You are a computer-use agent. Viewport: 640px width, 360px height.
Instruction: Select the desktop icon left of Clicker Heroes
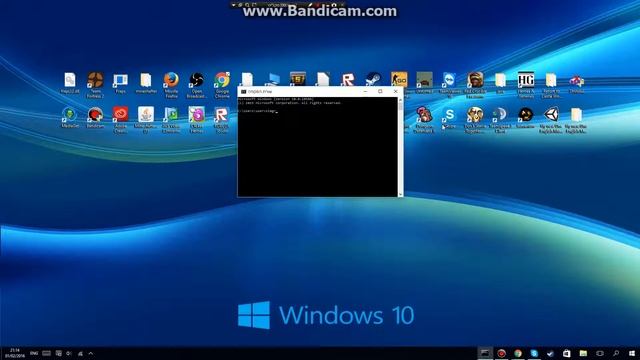171,120
